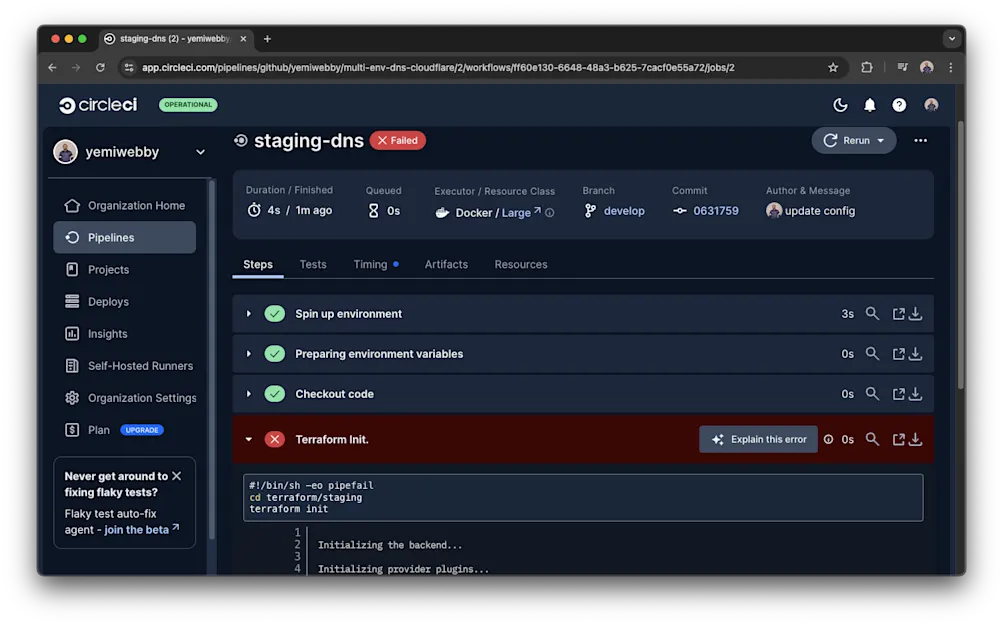Open the Rerun dropdown arrow

point(881,140)
